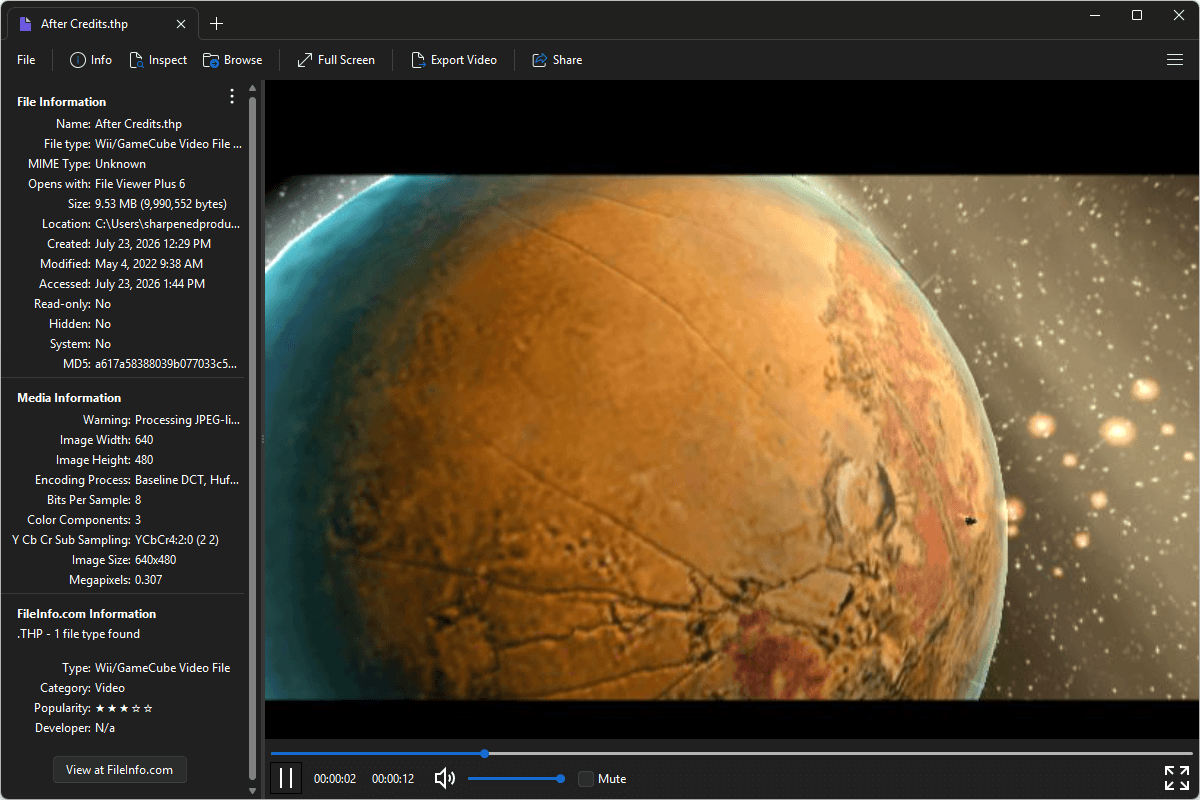Click Export Video in the toolbar
The width and height of the screenshot is (1200, 800).
(x=454, y=60)
